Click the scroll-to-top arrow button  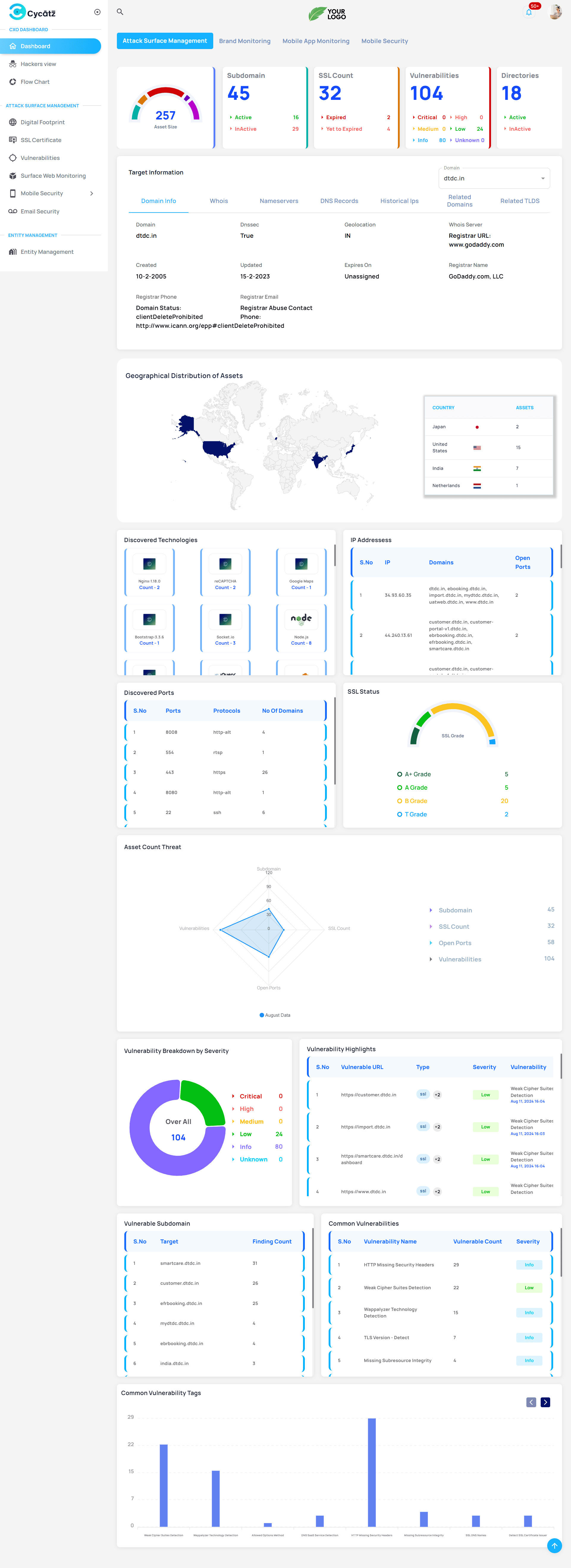pos(554,1546)
